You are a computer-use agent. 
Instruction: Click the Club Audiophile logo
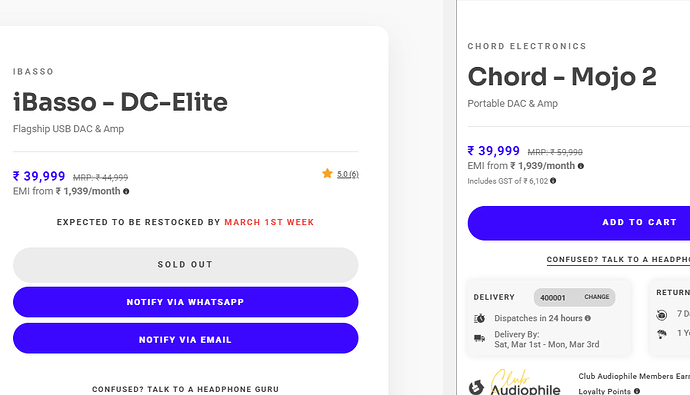tap(514, 382)
